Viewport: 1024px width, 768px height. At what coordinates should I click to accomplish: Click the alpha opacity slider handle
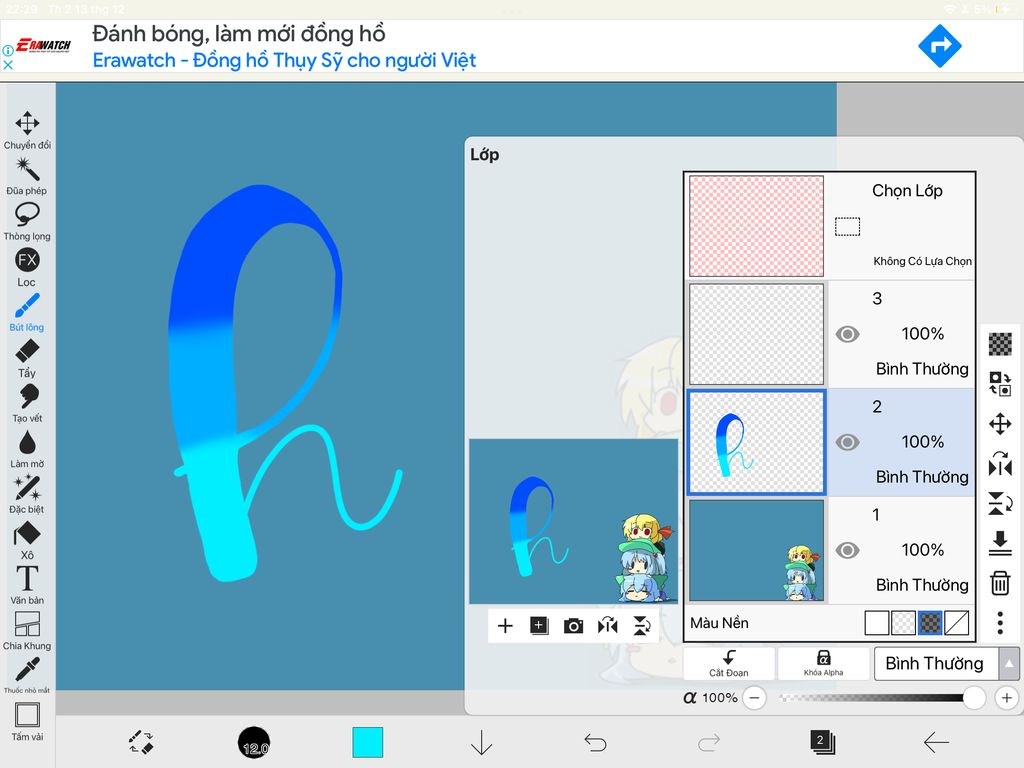(x=974, y=698)
